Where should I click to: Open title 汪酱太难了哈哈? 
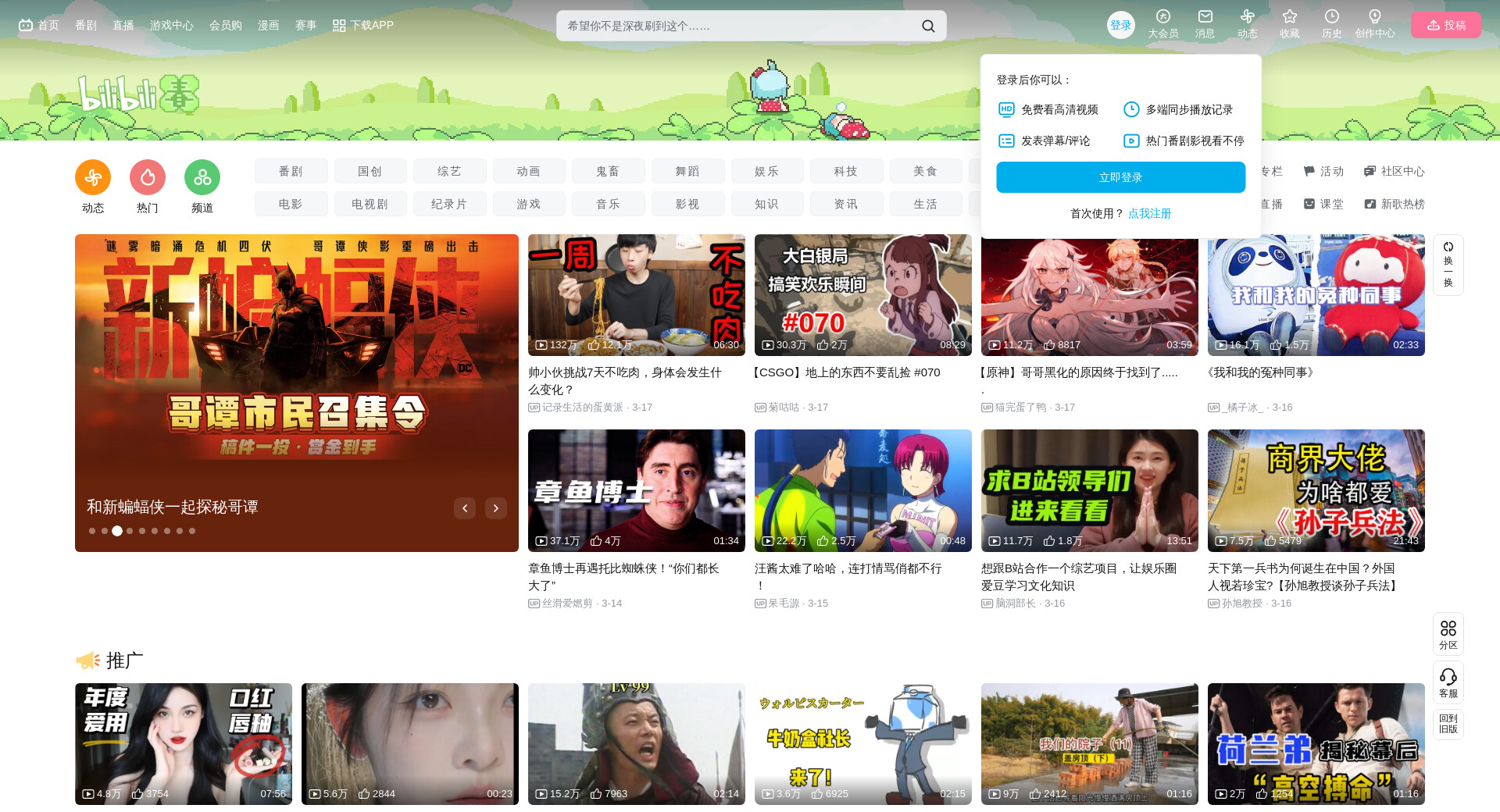[848, 577]
